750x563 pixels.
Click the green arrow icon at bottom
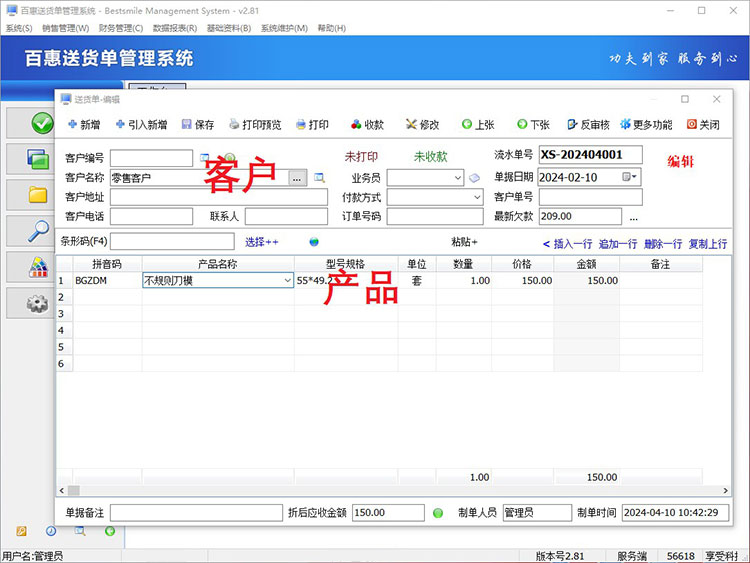(110, 531)
